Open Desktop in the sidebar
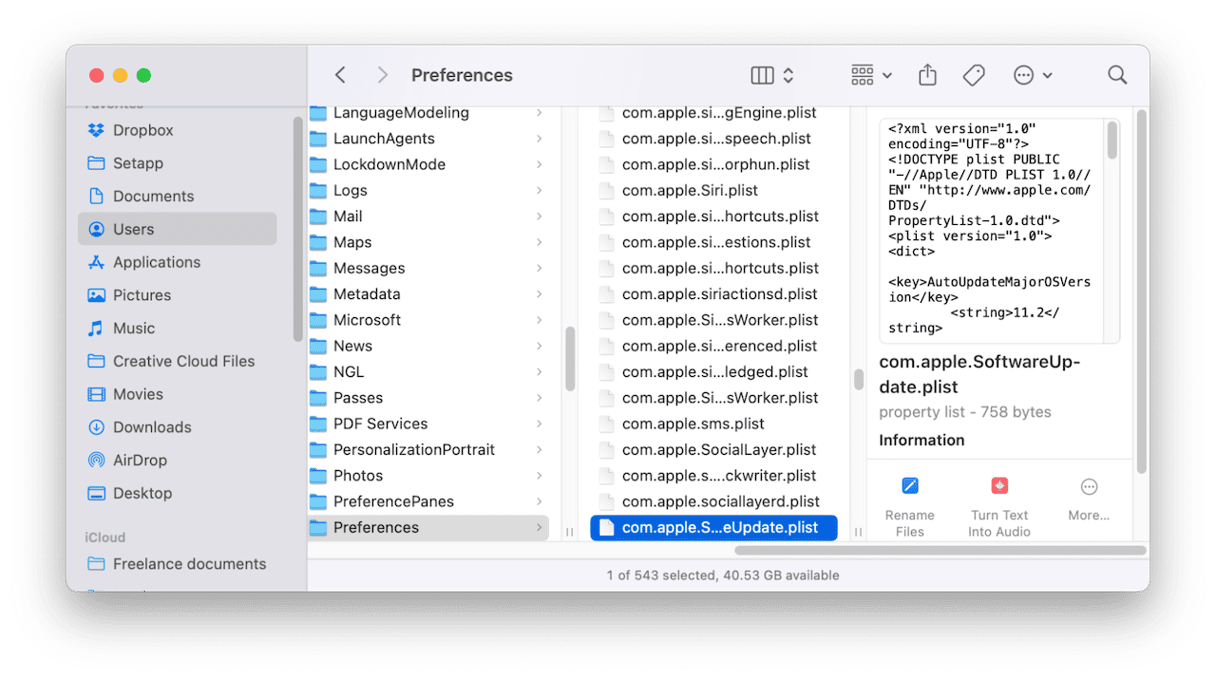The image size is (1216, 679). tap(177, 493)
